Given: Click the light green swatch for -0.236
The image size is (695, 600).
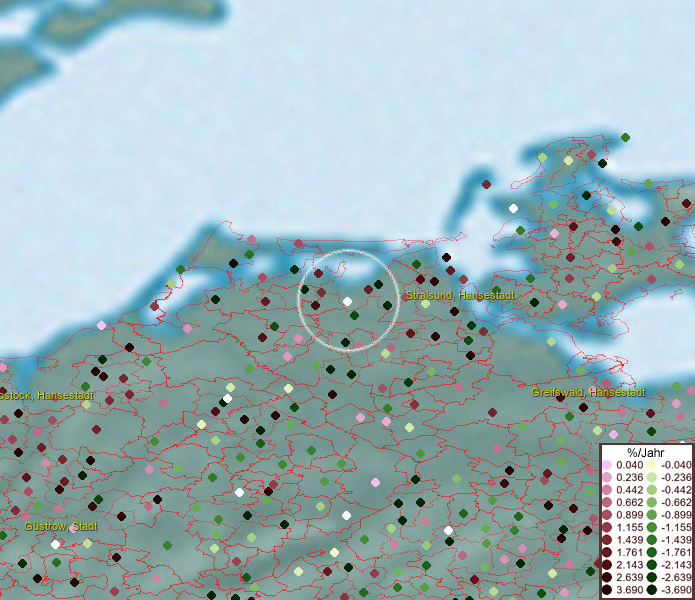Looking at the screenshot, I should pyautogui.click(x=652, y=477).
